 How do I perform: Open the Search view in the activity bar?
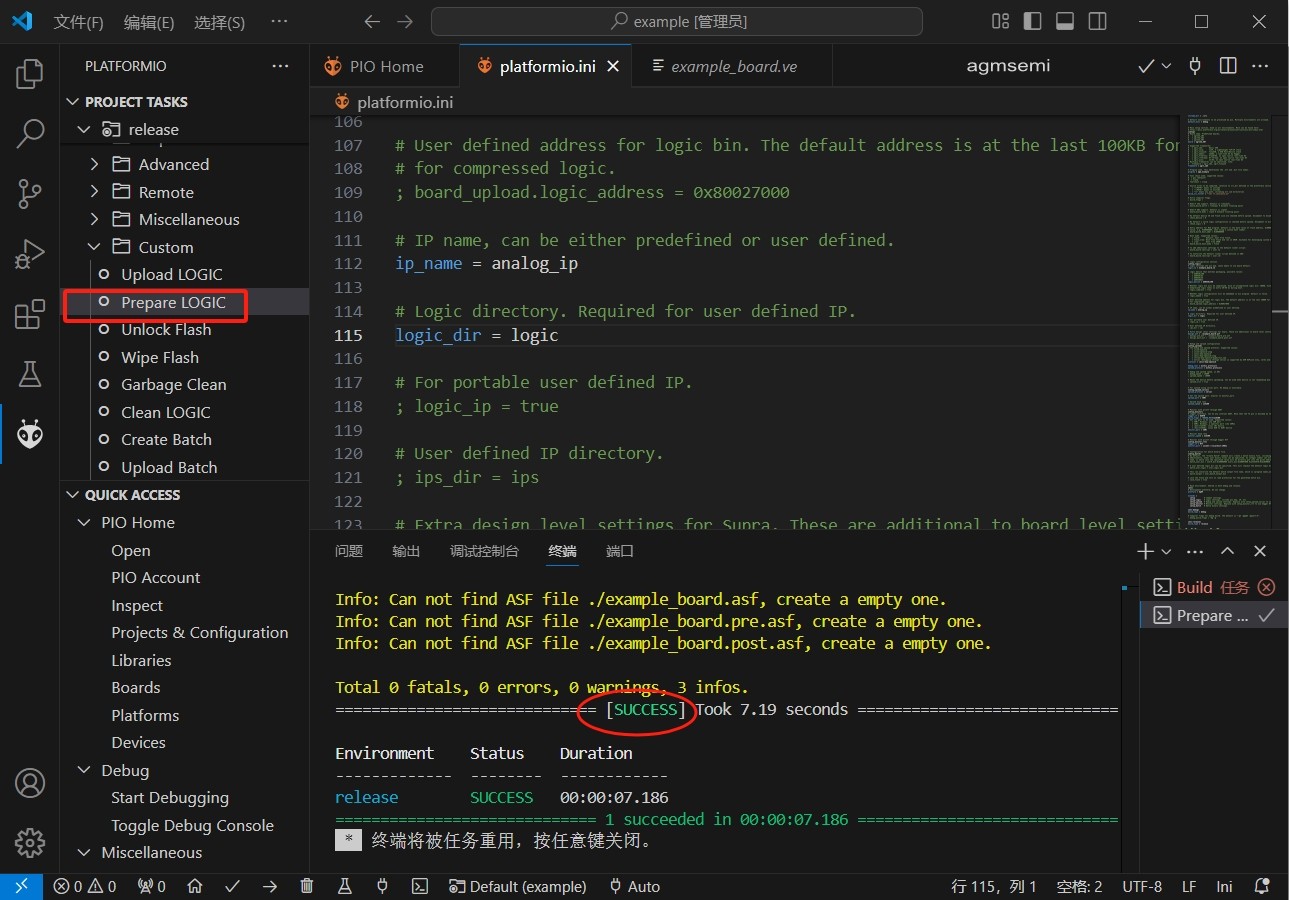point(30,134)
